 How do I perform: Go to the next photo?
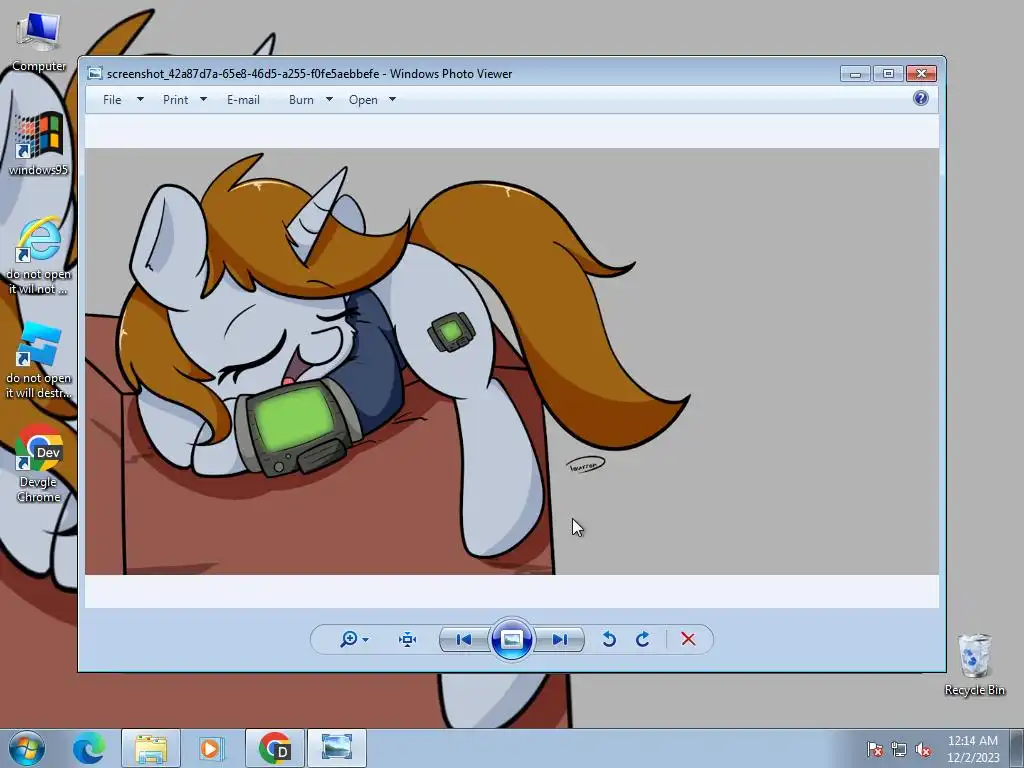point(560,639)
